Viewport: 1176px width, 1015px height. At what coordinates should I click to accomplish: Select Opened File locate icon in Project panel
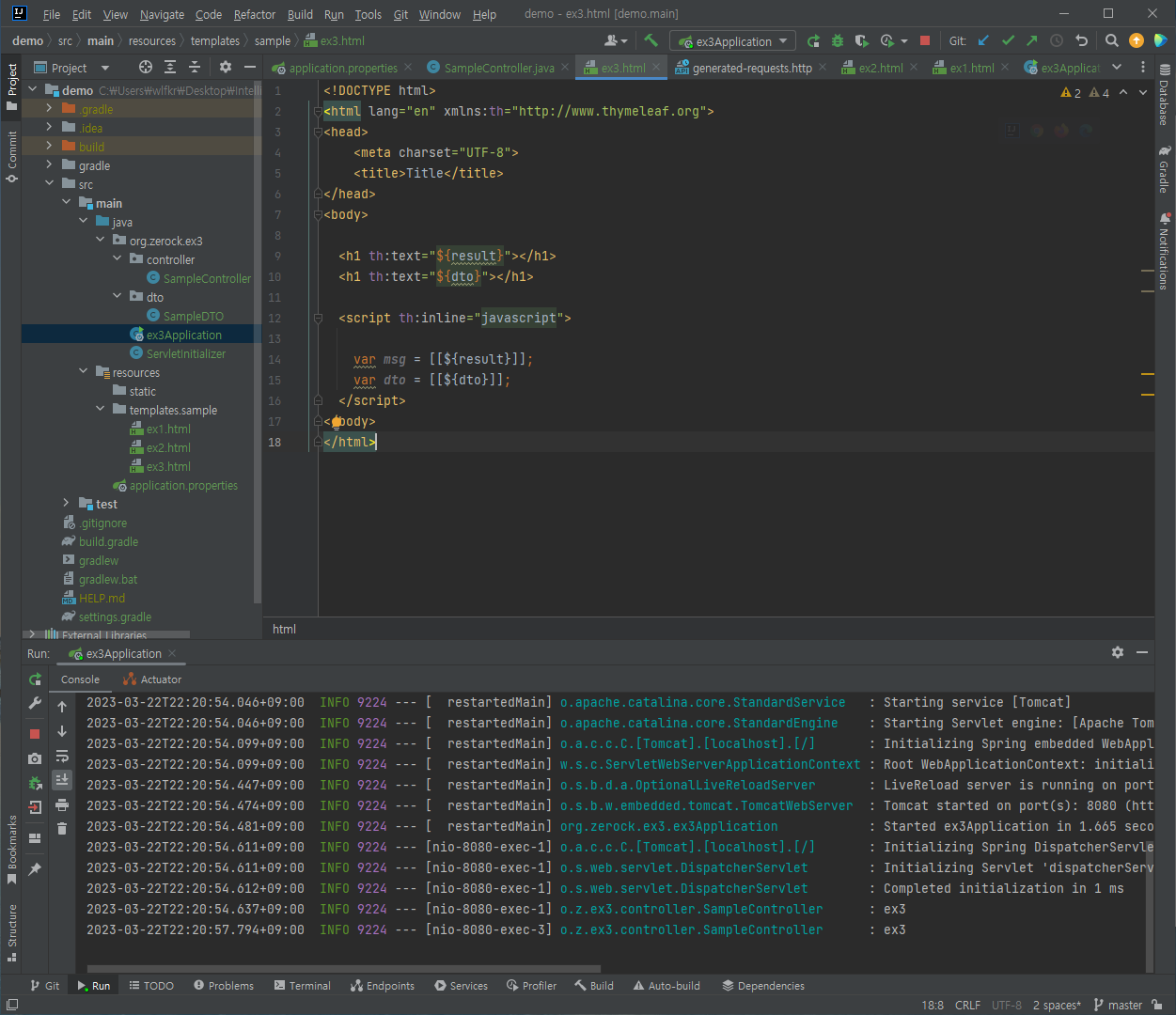(145, 67)
